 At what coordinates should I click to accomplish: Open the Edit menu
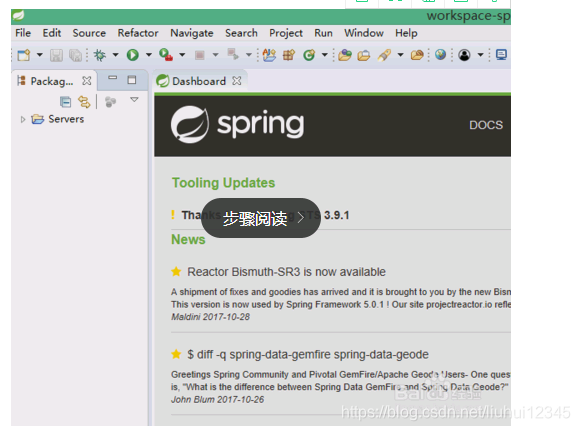click(x=51, y=33)
